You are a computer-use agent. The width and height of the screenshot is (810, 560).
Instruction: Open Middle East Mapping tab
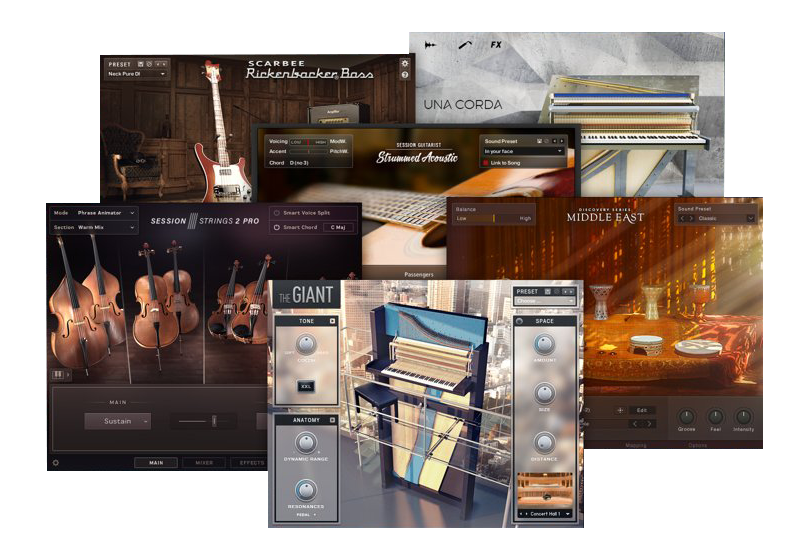(x=636, y=445)
